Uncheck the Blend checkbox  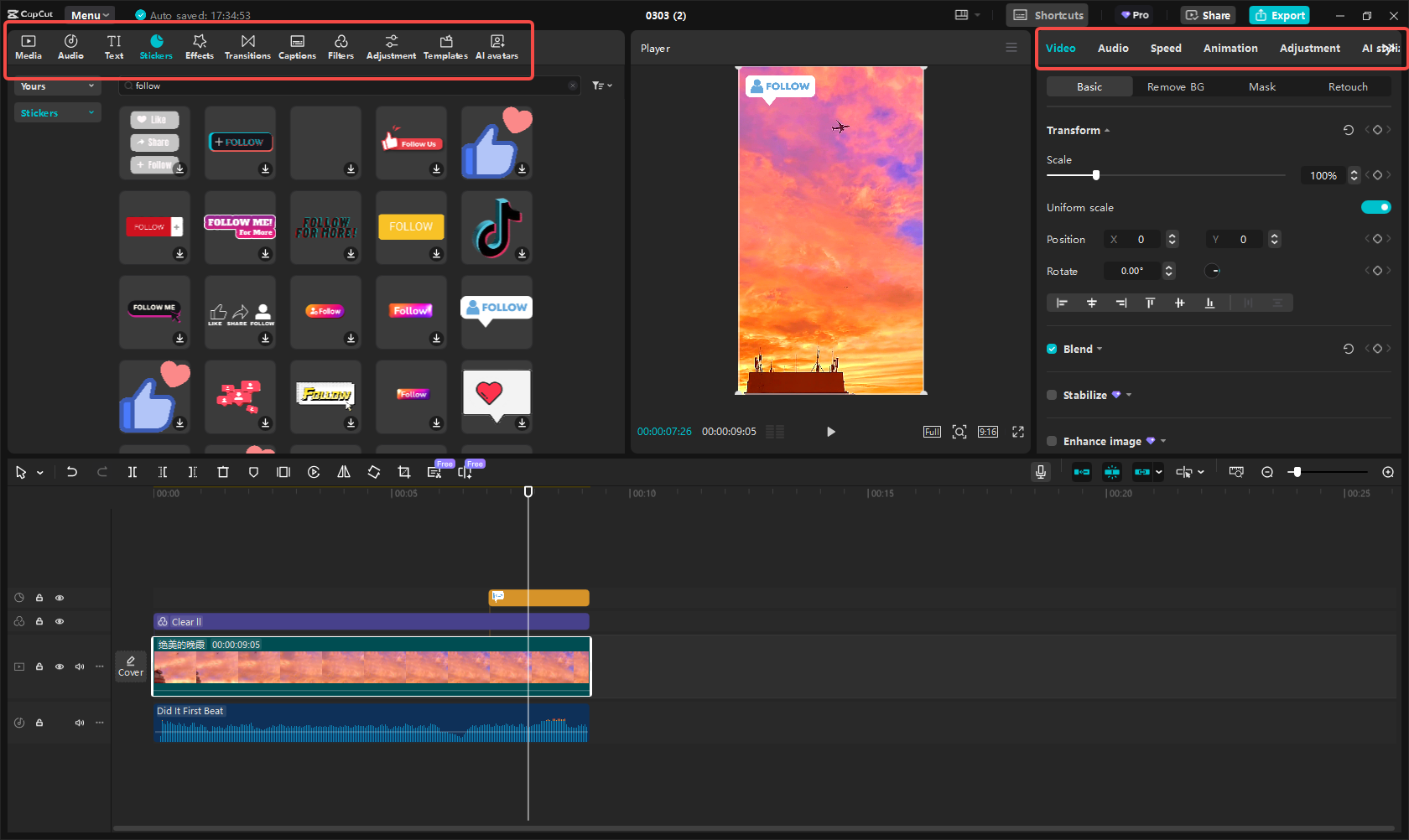[x=1052, y=349]
